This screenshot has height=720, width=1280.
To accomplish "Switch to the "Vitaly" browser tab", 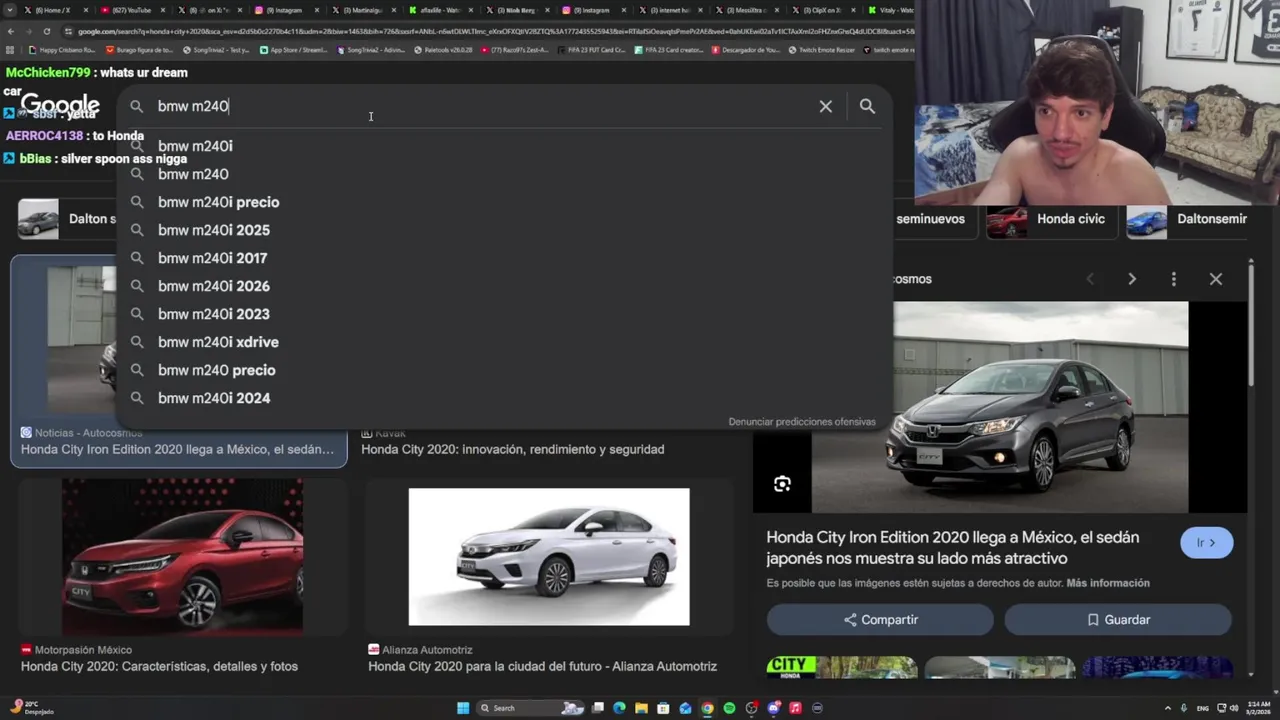I will (x=888, y=10).
